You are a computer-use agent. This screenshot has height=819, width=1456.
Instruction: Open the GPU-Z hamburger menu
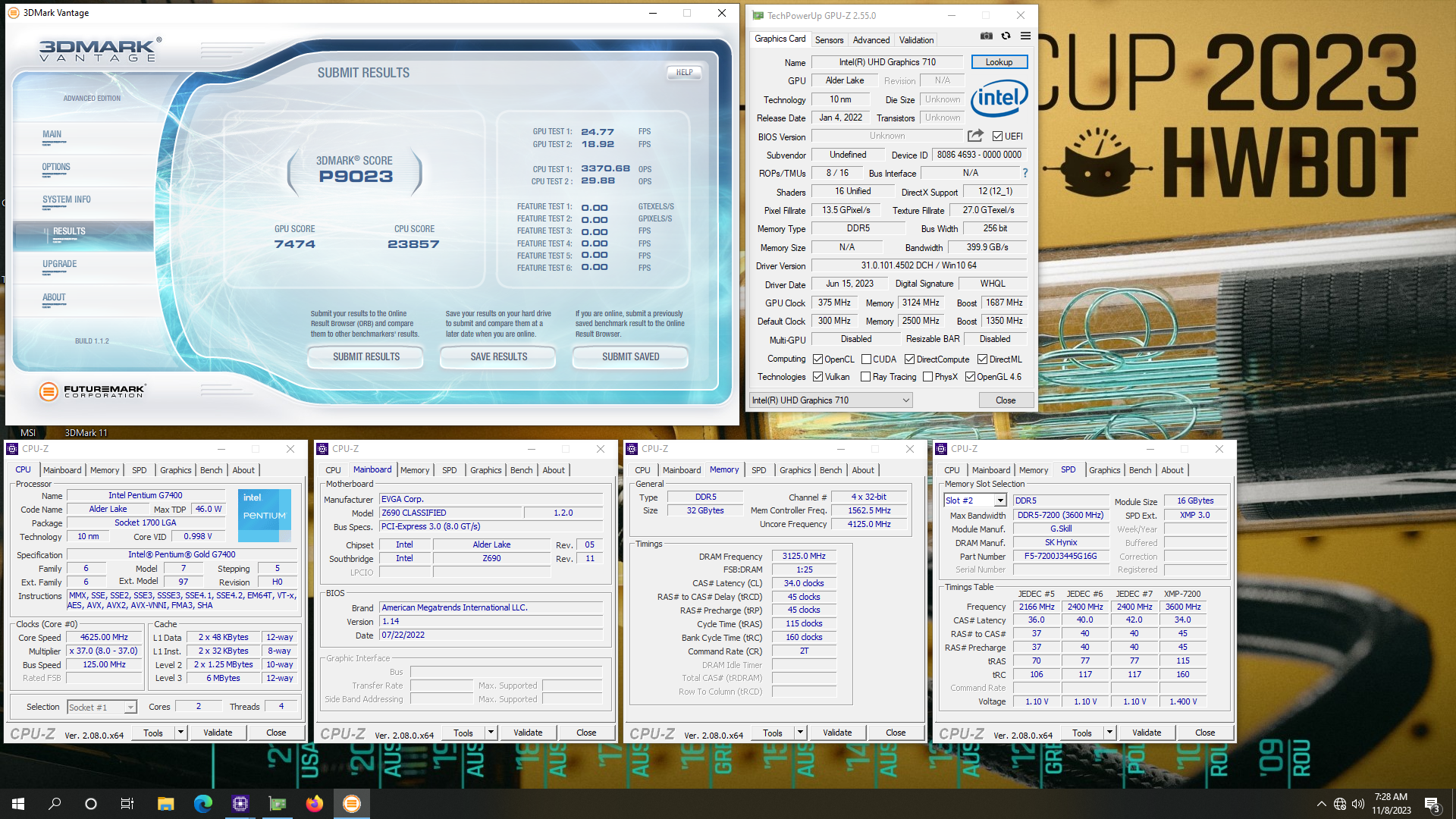1025,36
